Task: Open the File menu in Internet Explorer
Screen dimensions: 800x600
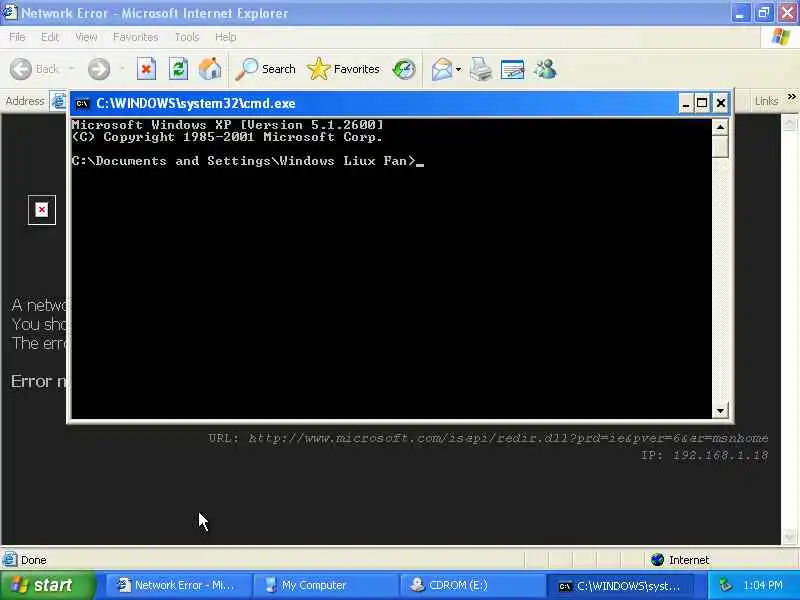Action: point(17,37)
